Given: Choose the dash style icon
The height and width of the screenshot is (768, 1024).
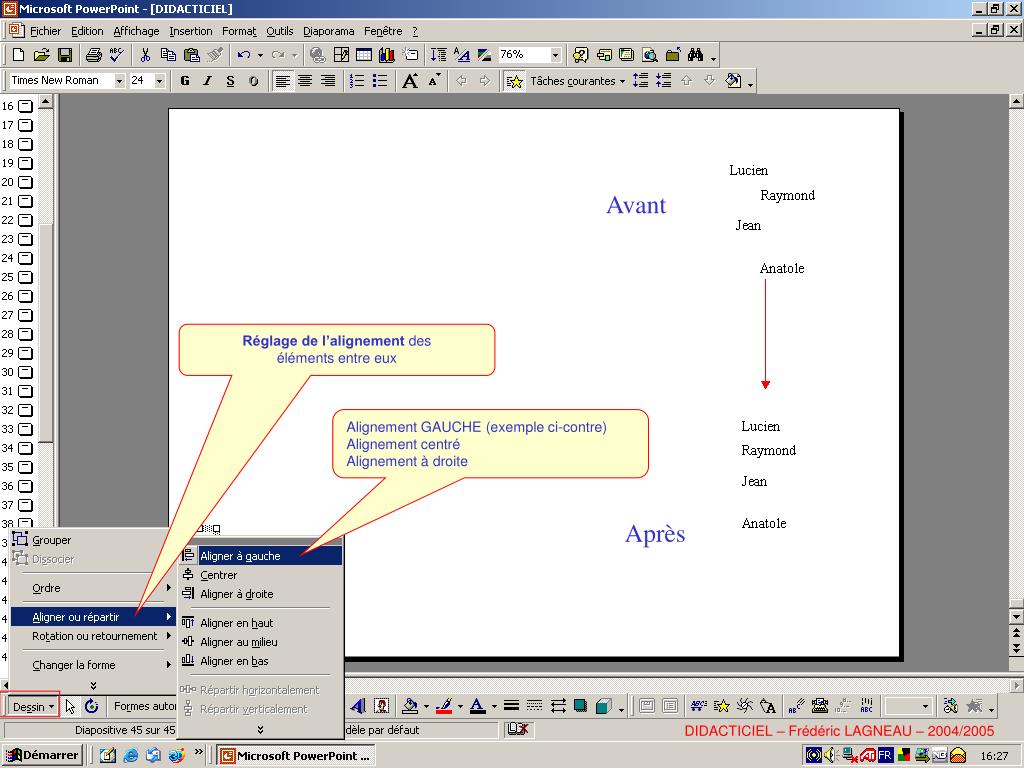Looking at the screenshot, I should tap(534, 706).
